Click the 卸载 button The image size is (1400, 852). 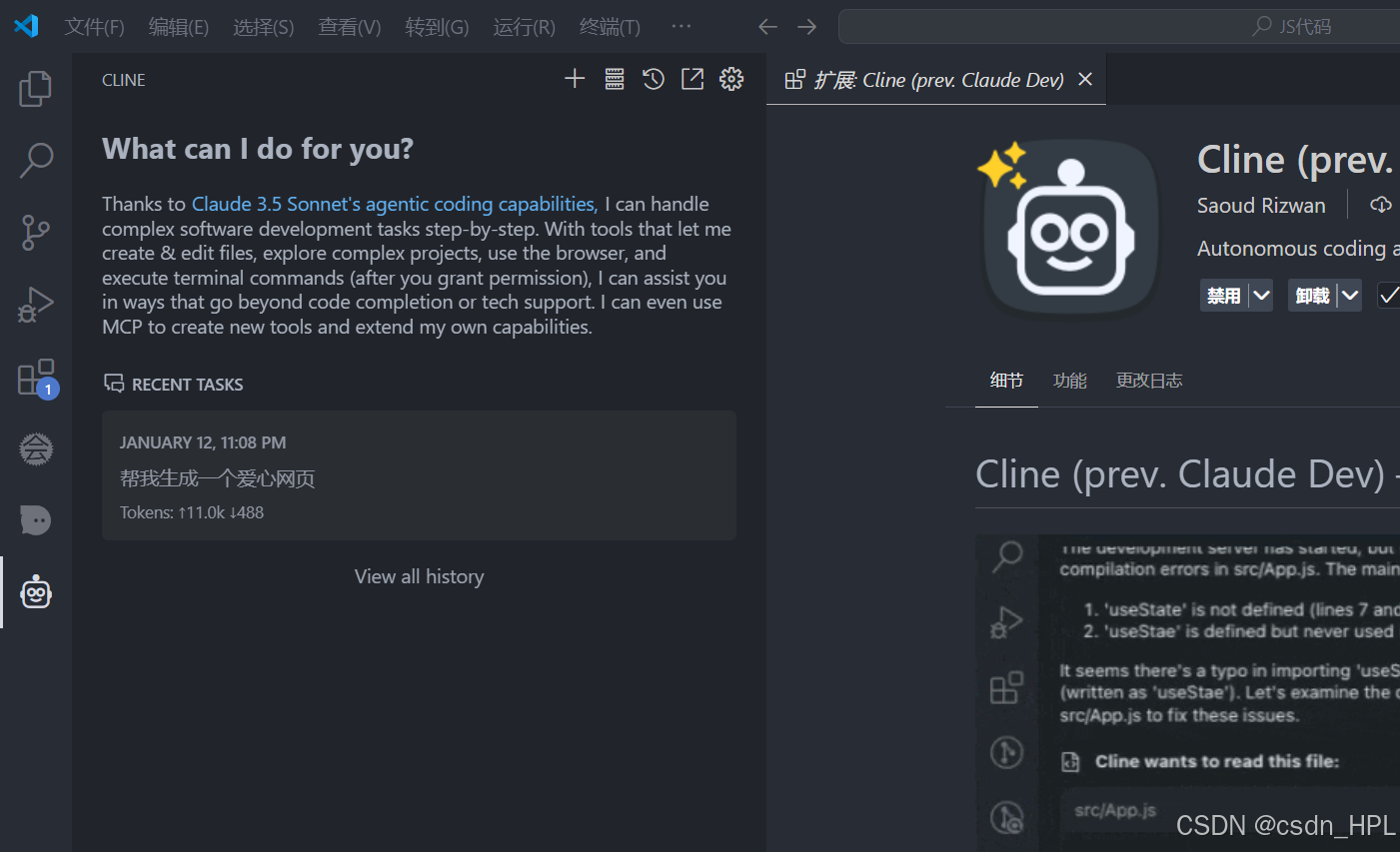[x=1312, y=296]
